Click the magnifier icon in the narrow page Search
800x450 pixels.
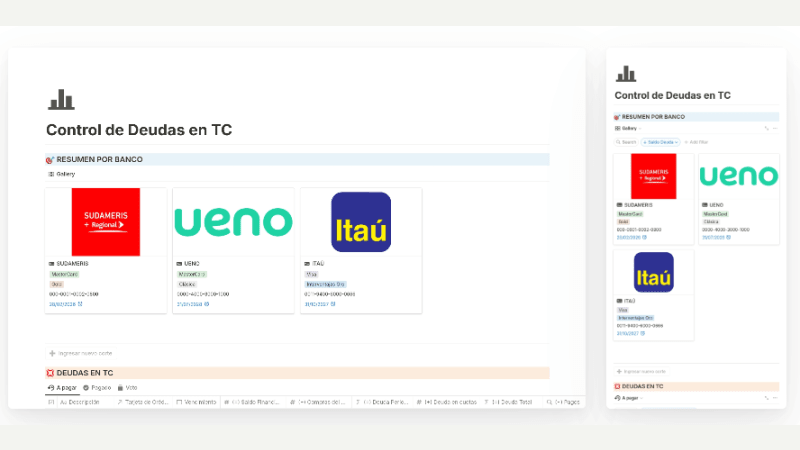tap(618, 142)
